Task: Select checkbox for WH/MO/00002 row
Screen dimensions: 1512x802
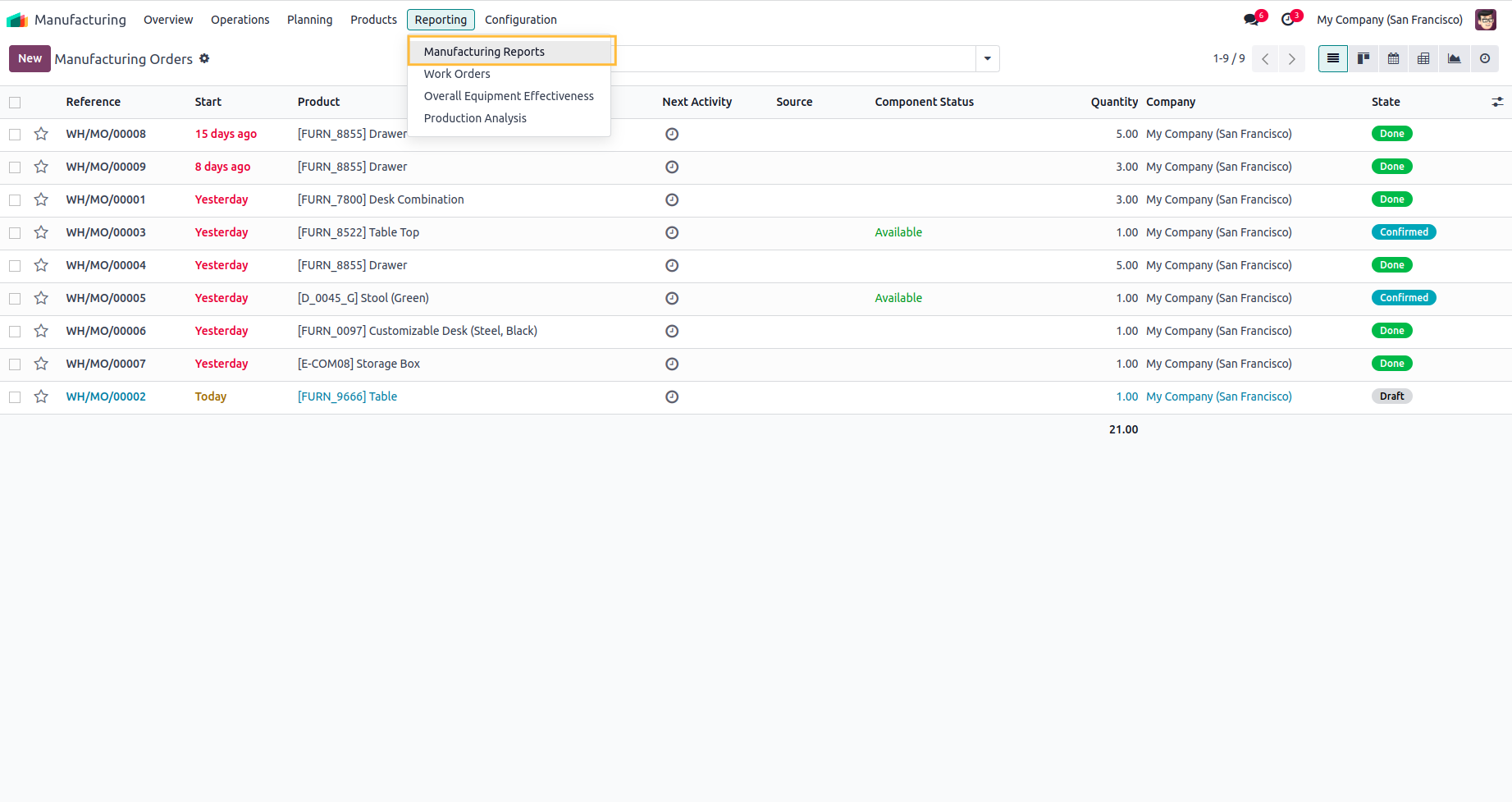Action: tap(15, 396)
